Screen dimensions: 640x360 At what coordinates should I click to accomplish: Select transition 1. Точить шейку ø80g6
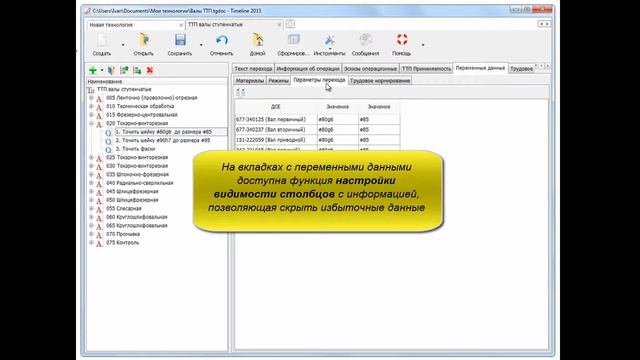point(164,132)
